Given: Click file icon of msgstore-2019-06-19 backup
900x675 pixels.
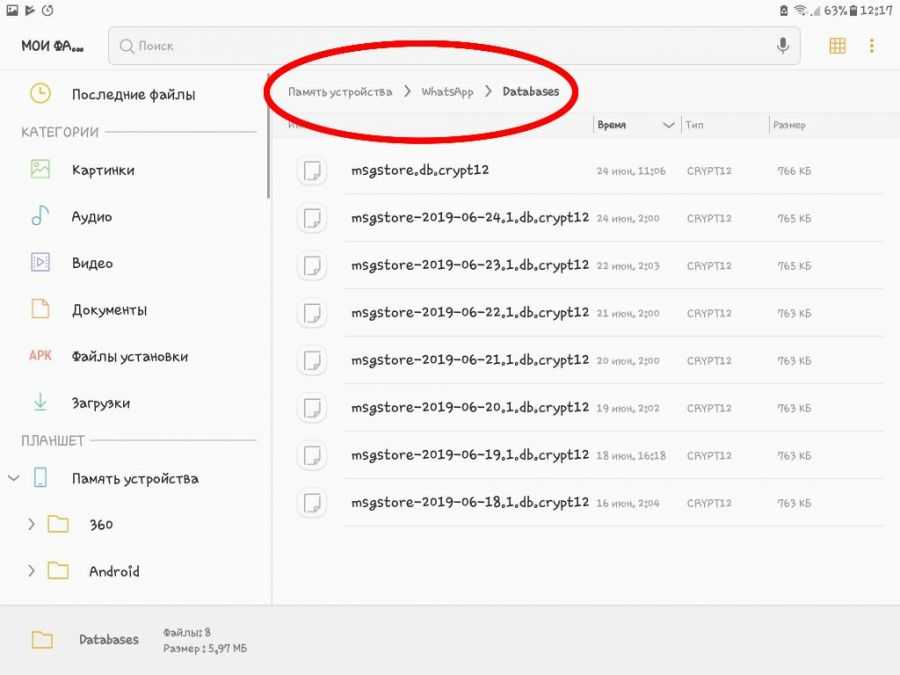Looking at the screenshot, I should (312, 456).
